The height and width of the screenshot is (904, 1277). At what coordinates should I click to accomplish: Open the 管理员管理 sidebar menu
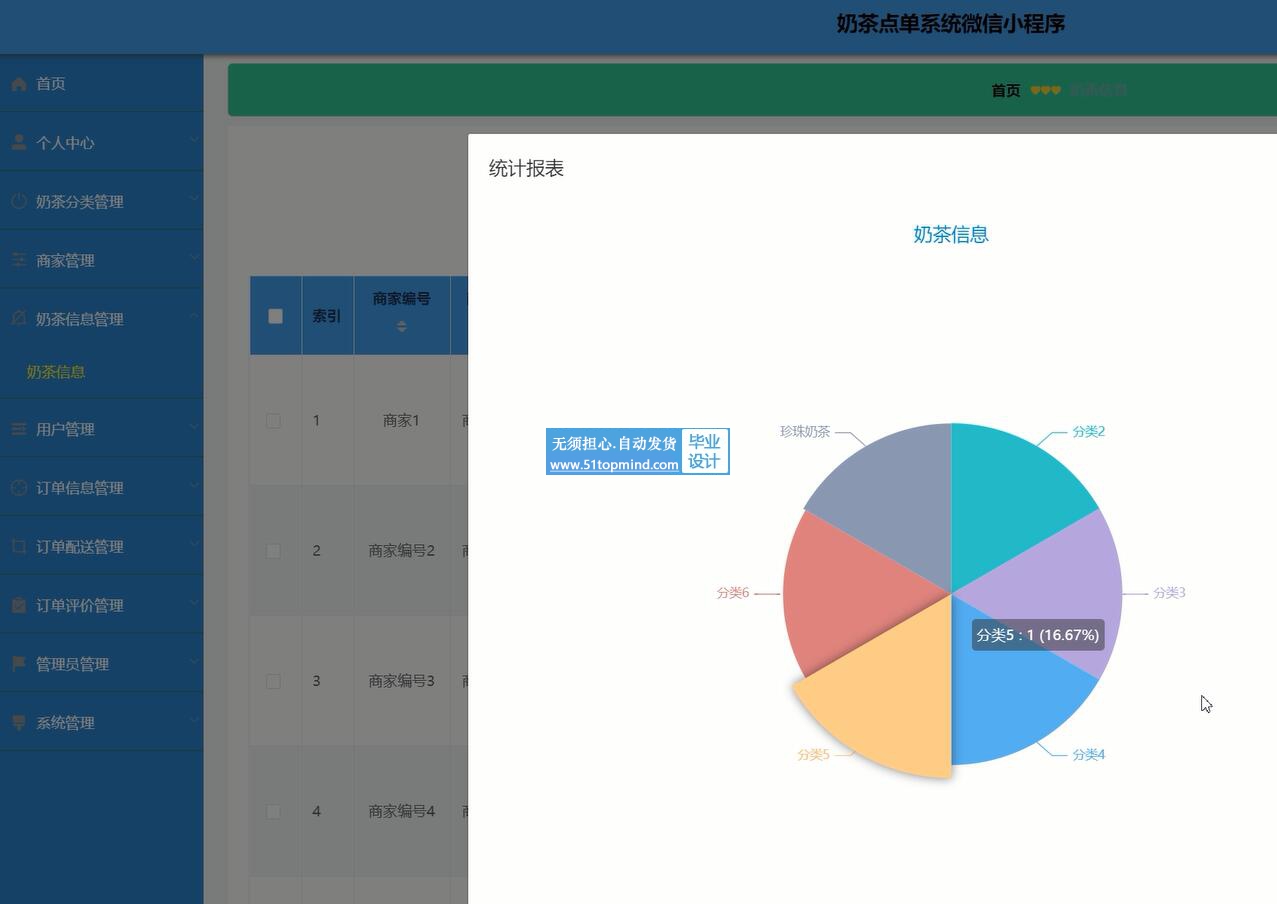tap(101, 663)
